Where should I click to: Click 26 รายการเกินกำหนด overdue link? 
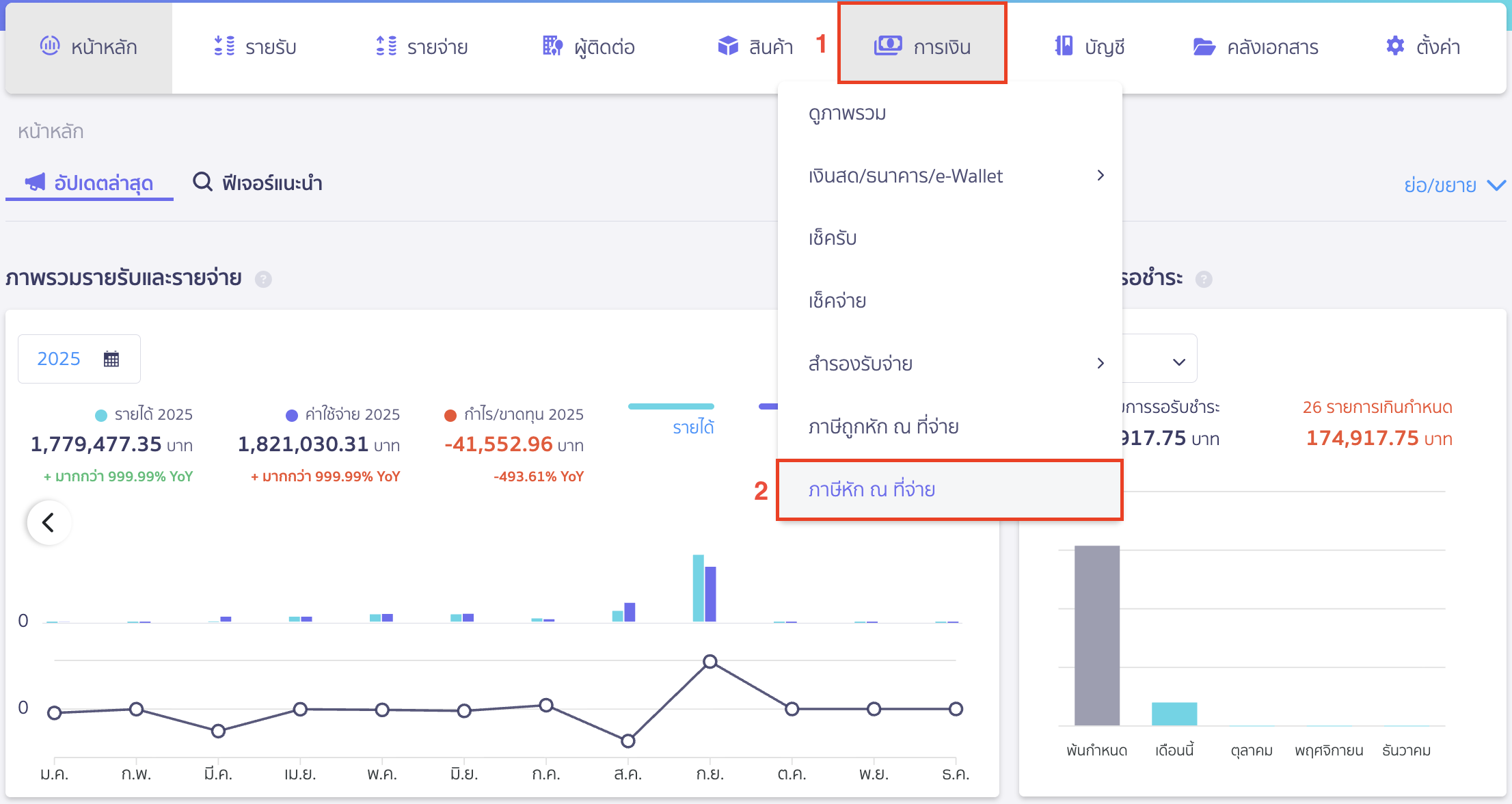(1377, 407)
